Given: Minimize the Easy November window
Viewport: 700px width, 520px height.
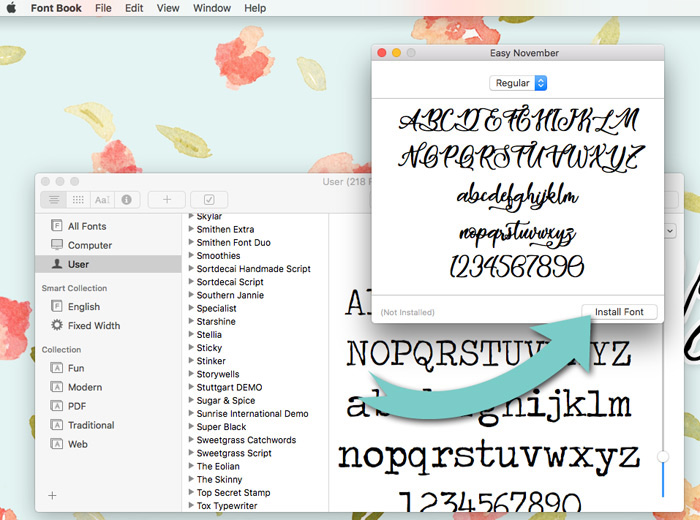Looking at the screenshot, I should click(396, 53).
